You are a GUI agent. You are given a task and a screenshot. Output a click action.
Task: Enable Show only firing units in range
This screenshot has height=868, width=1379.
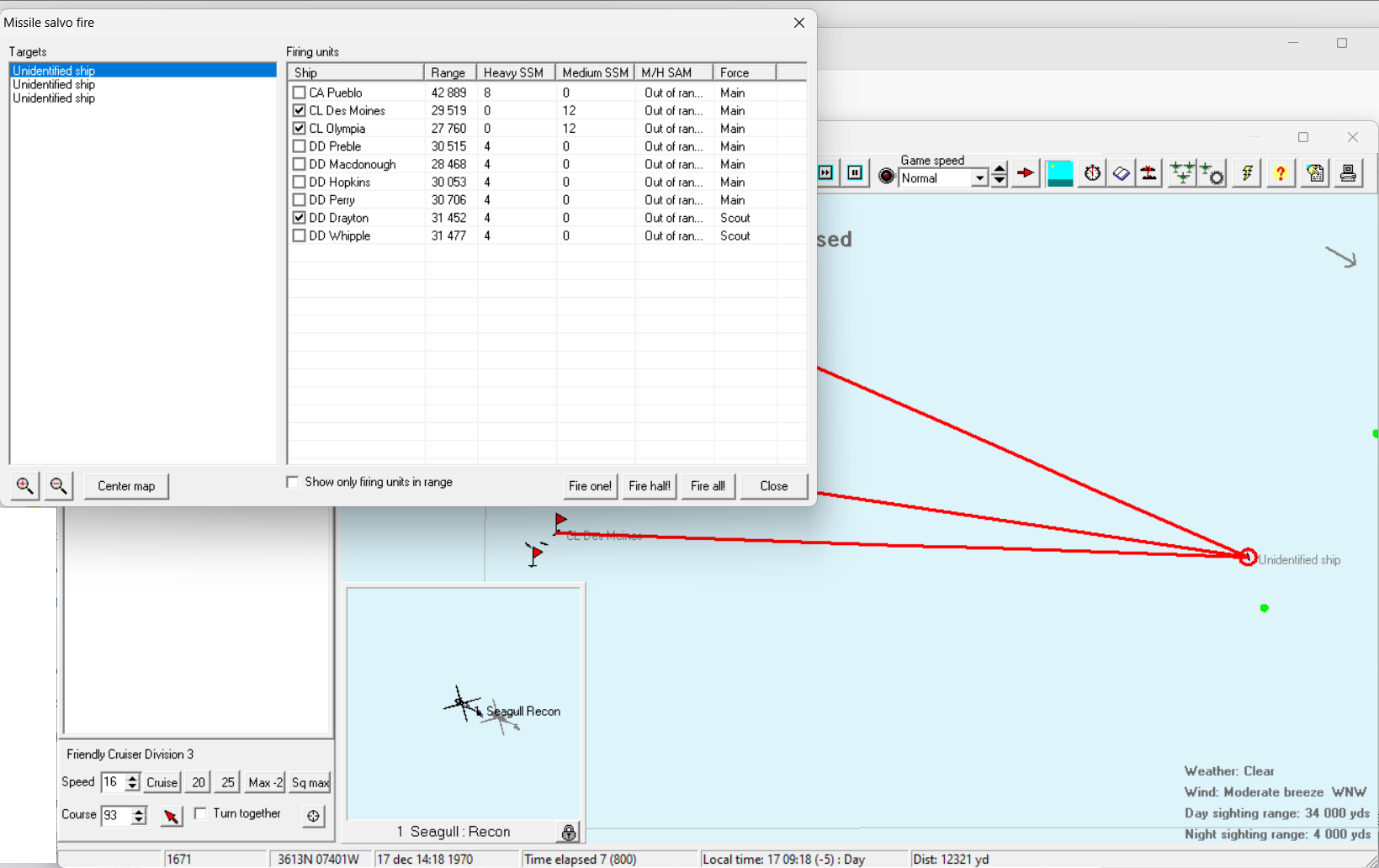click(293, 482)
